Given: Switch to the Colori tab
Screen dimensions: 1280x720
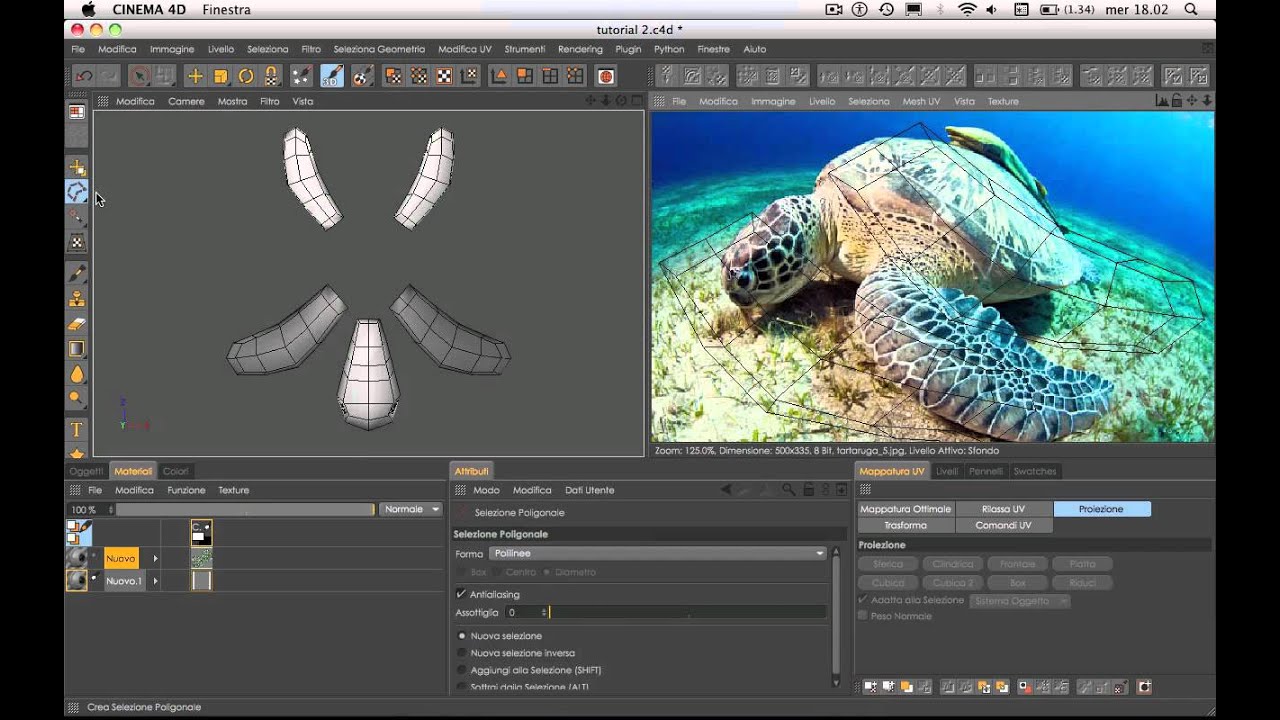Looking at the screenshot, I should point(175,471).
